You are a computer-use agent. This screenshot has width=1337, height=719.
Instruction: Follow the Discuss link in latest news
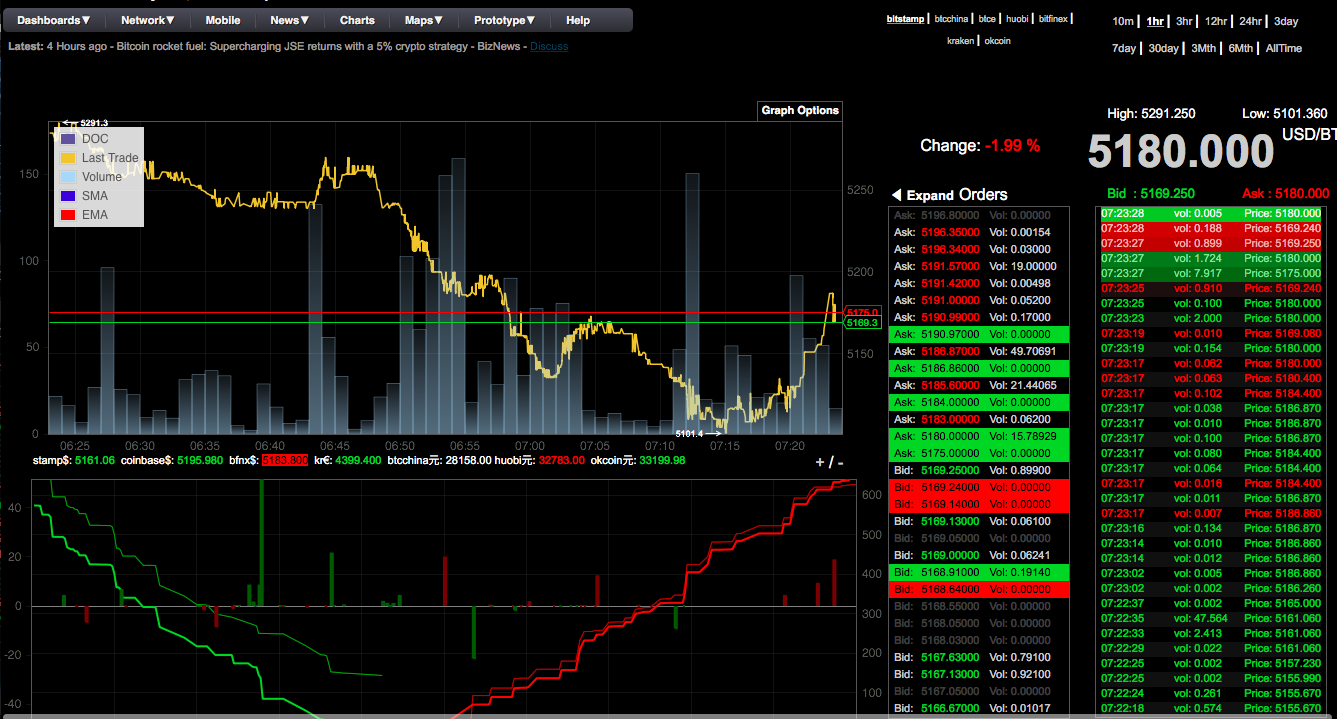(x=549, y=47)
